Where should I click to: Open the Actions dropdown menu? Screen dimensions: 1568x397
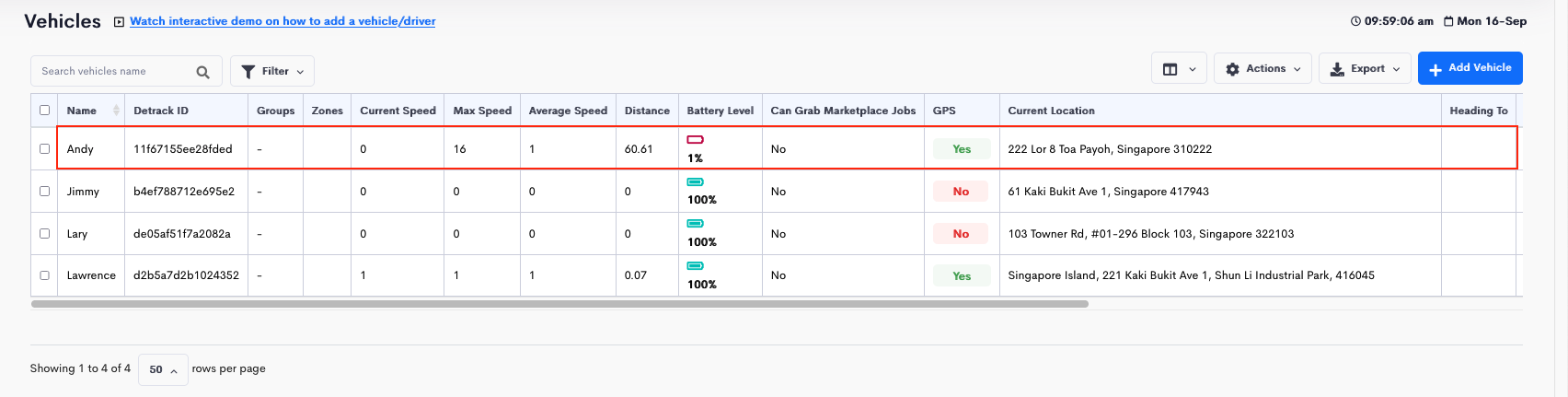[1262, 69]
